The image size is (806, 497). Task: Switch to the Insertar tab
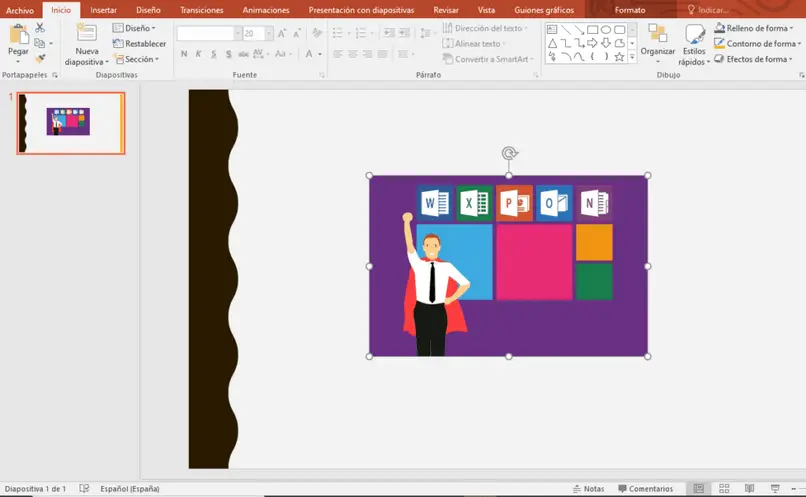click(103, 10)
